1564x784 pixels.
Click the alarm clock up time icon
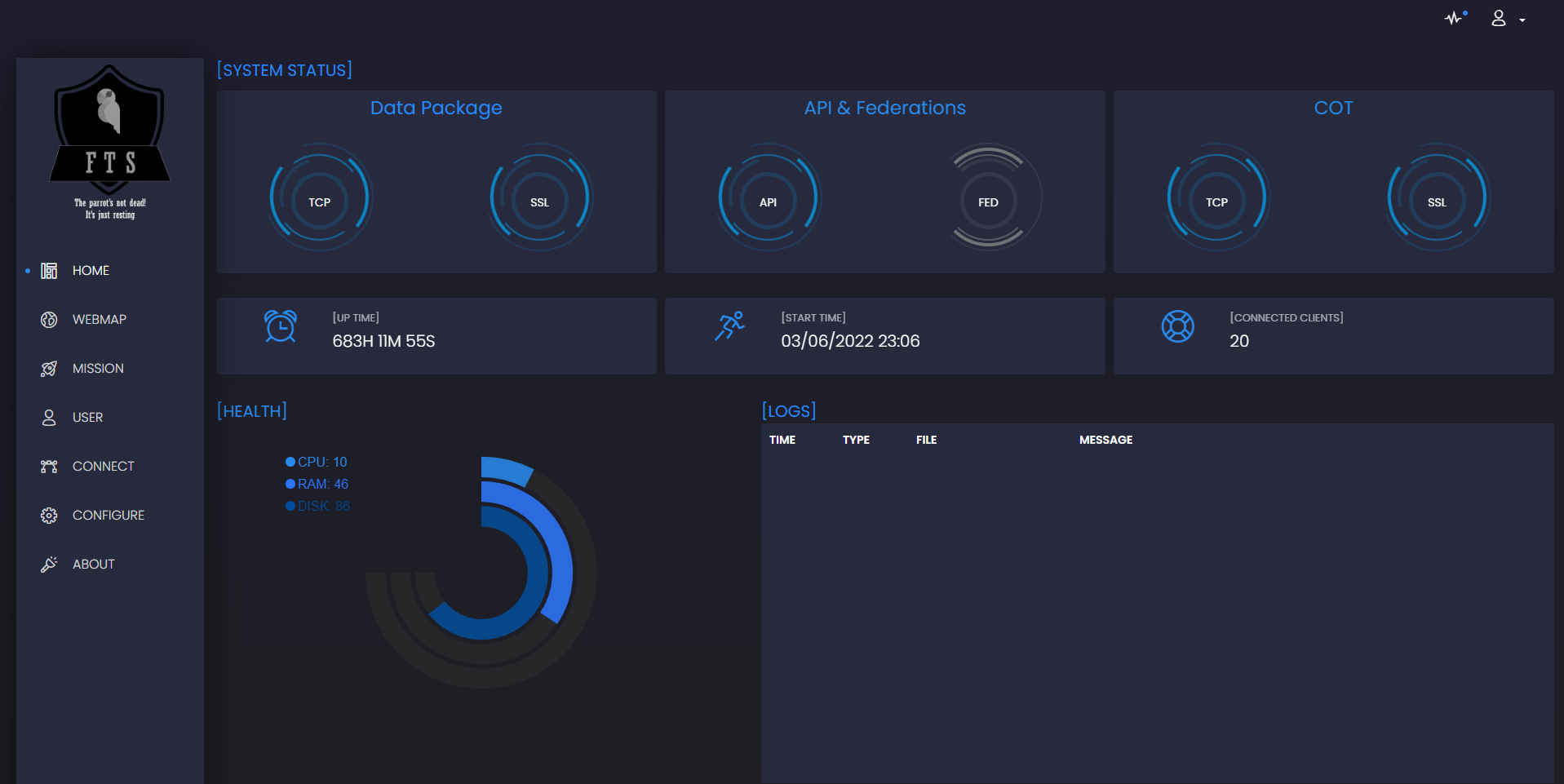tap(281, 326)
